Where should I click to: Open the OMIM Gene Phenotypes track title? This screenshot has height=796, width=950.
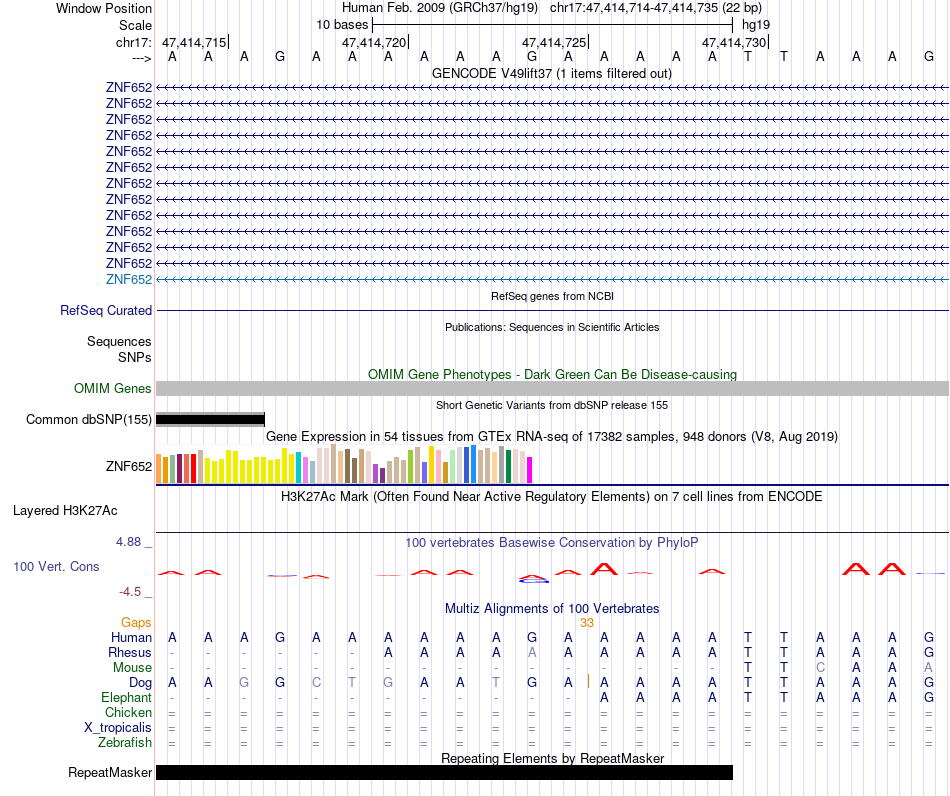click(552, 374)
